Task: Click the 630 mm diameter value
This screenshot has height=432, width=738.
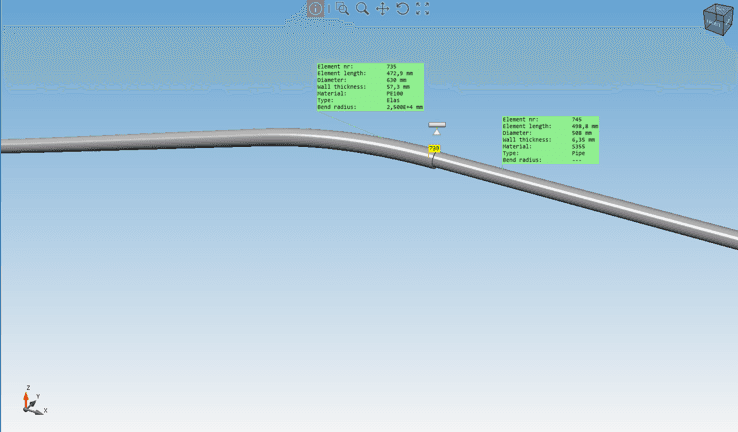Action: click(396, 80)
